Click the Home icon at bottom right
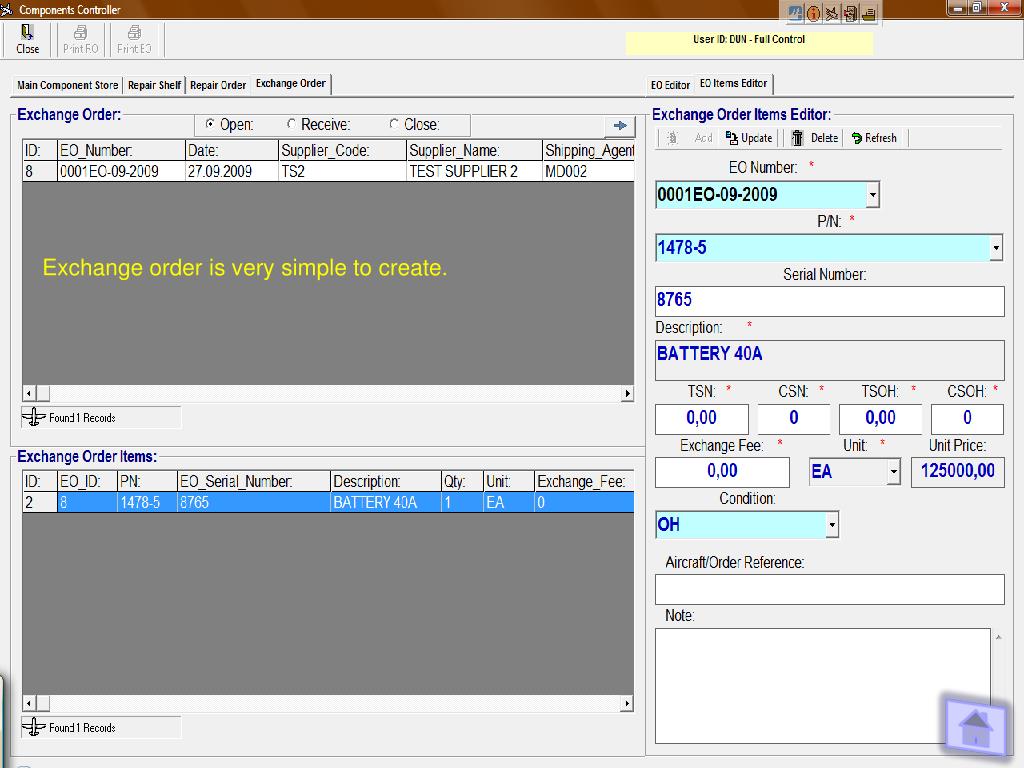The height and width of the screenshot is (768, 1024). [x=976, y=728]
